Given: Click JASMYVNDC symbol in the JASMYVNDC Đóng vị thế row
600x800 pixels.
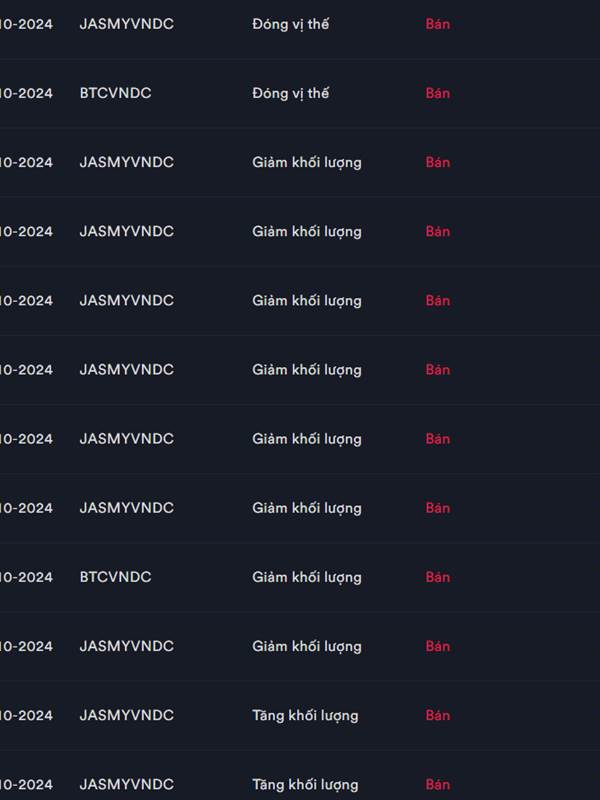Looking at the screenshot, I should [x=127, y=24].
